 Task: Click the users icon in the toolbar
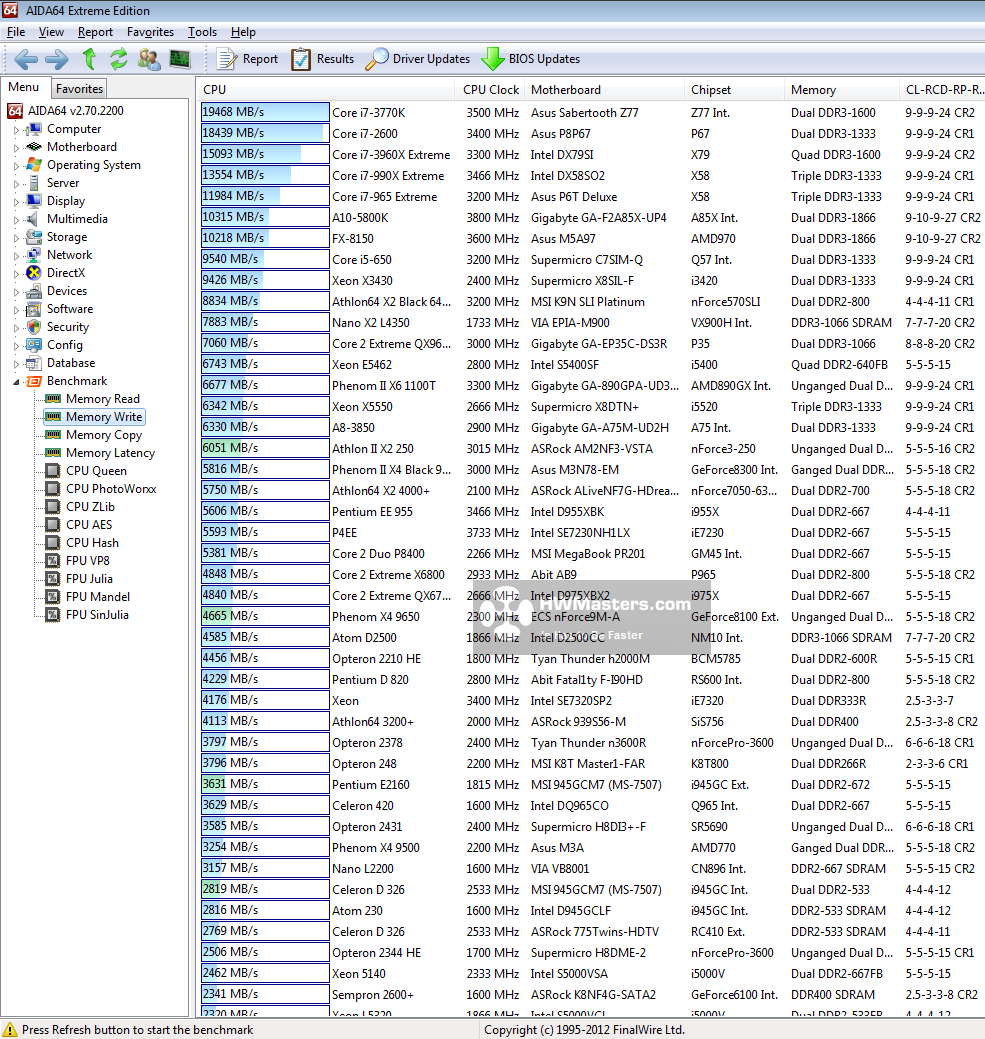point(149,59)
